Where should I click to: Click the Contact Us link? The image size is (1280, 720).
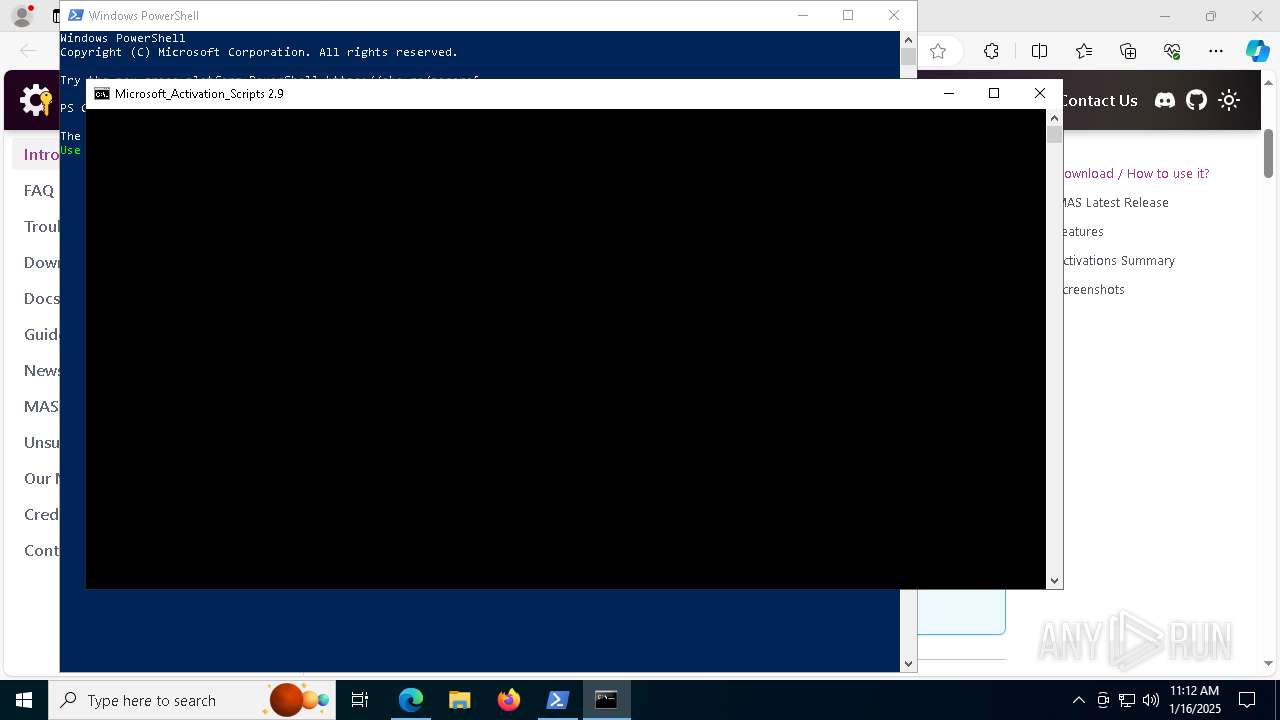coord(1099,100)
